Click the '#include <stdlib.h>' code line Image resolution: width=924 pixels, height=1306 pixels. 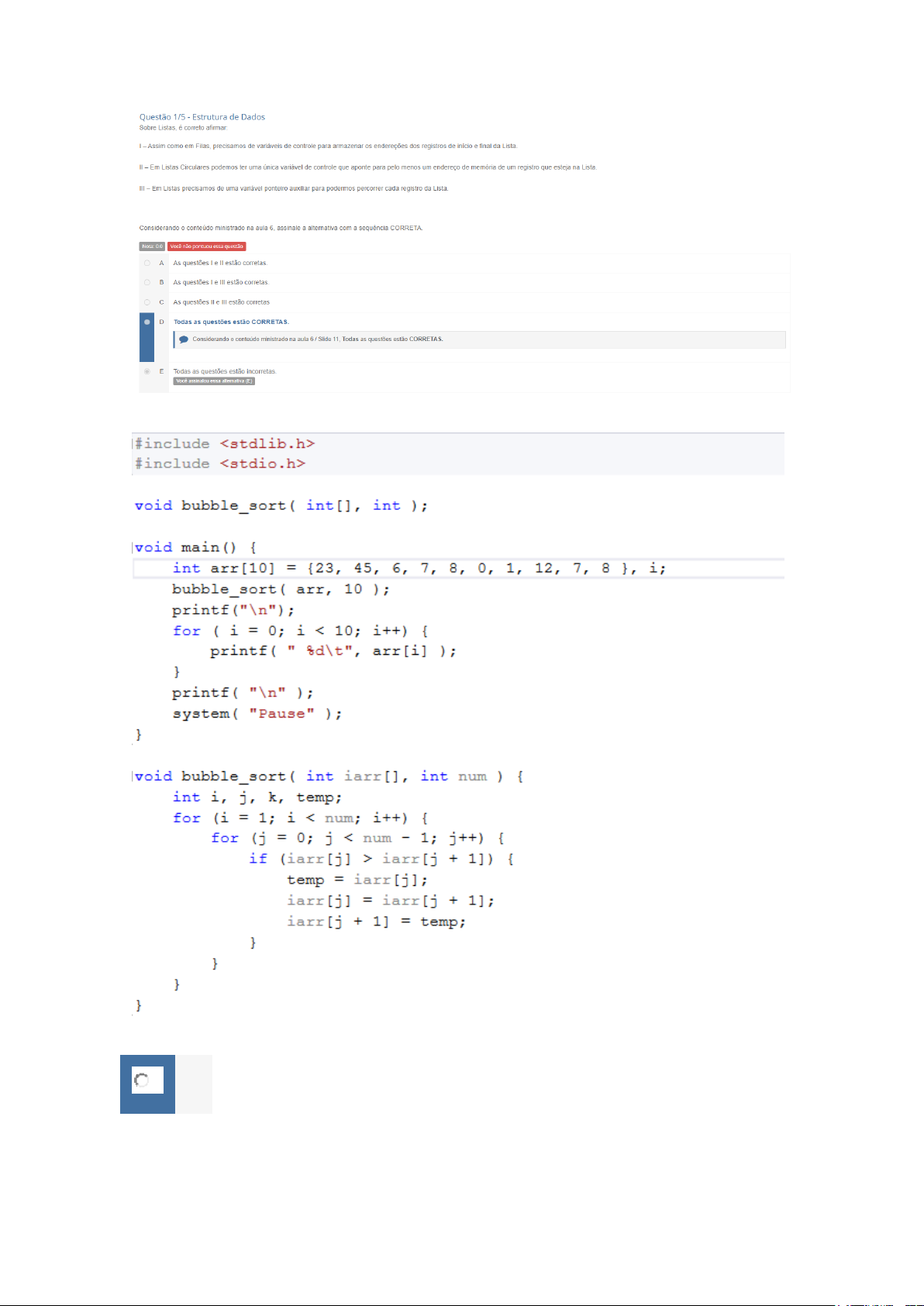225,443
